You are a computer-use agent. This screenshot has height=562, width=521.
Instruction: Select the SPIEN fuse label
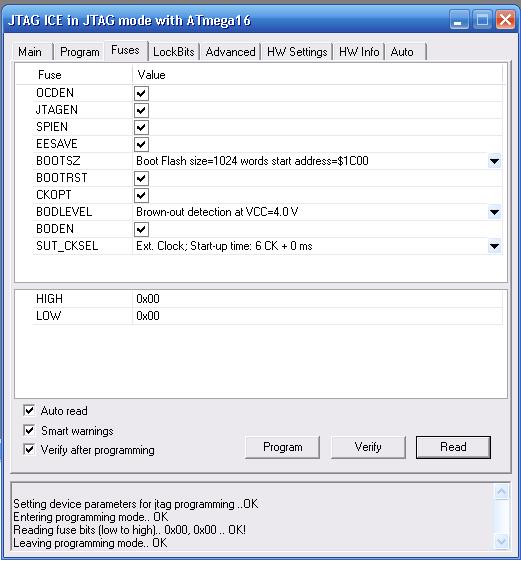pos(52,127)
